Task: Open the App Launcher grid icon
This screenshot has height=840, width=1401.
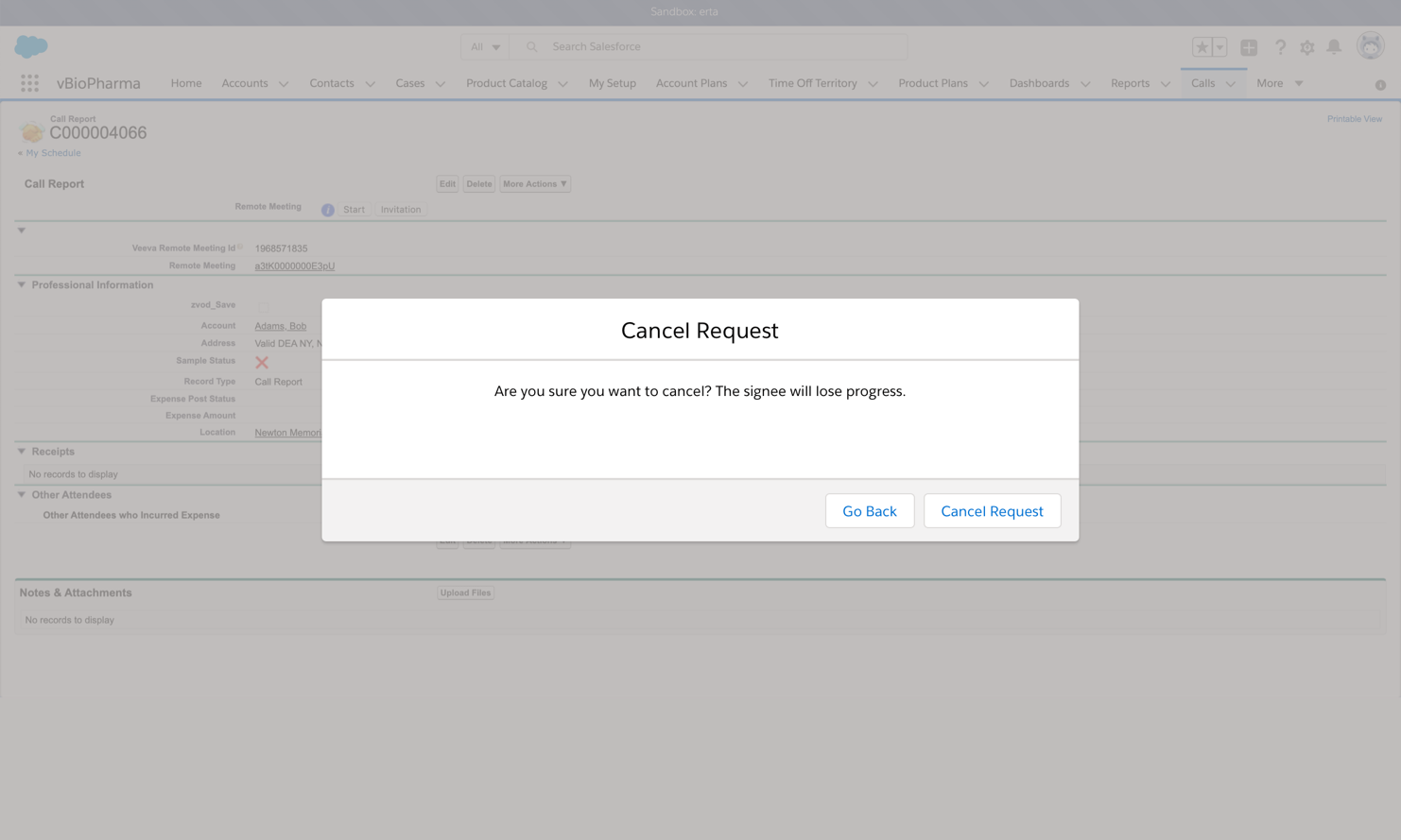Action: (x=29, y=83)
